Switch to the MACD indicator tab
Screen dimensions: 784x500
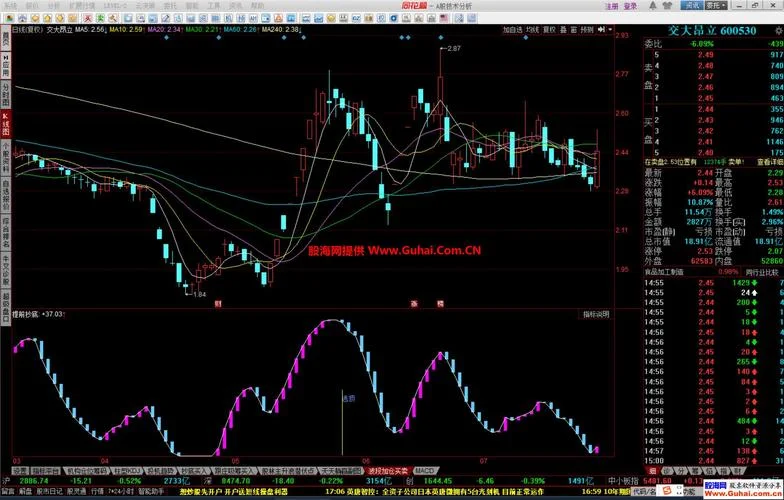click(x=425, y=471)
